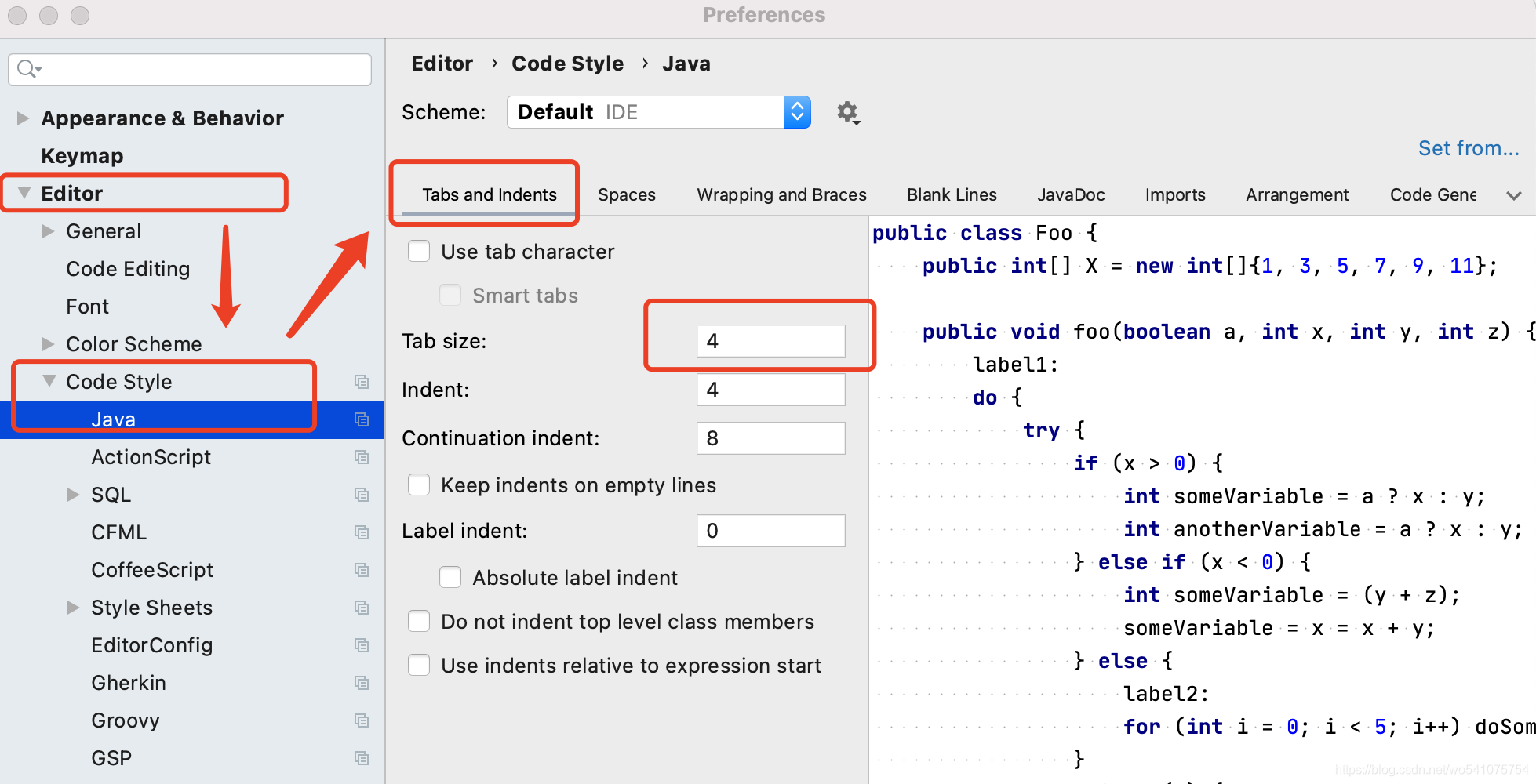Enable Keep indents on empty lines
1536x784 pixels.
click(x=419, y=485)
